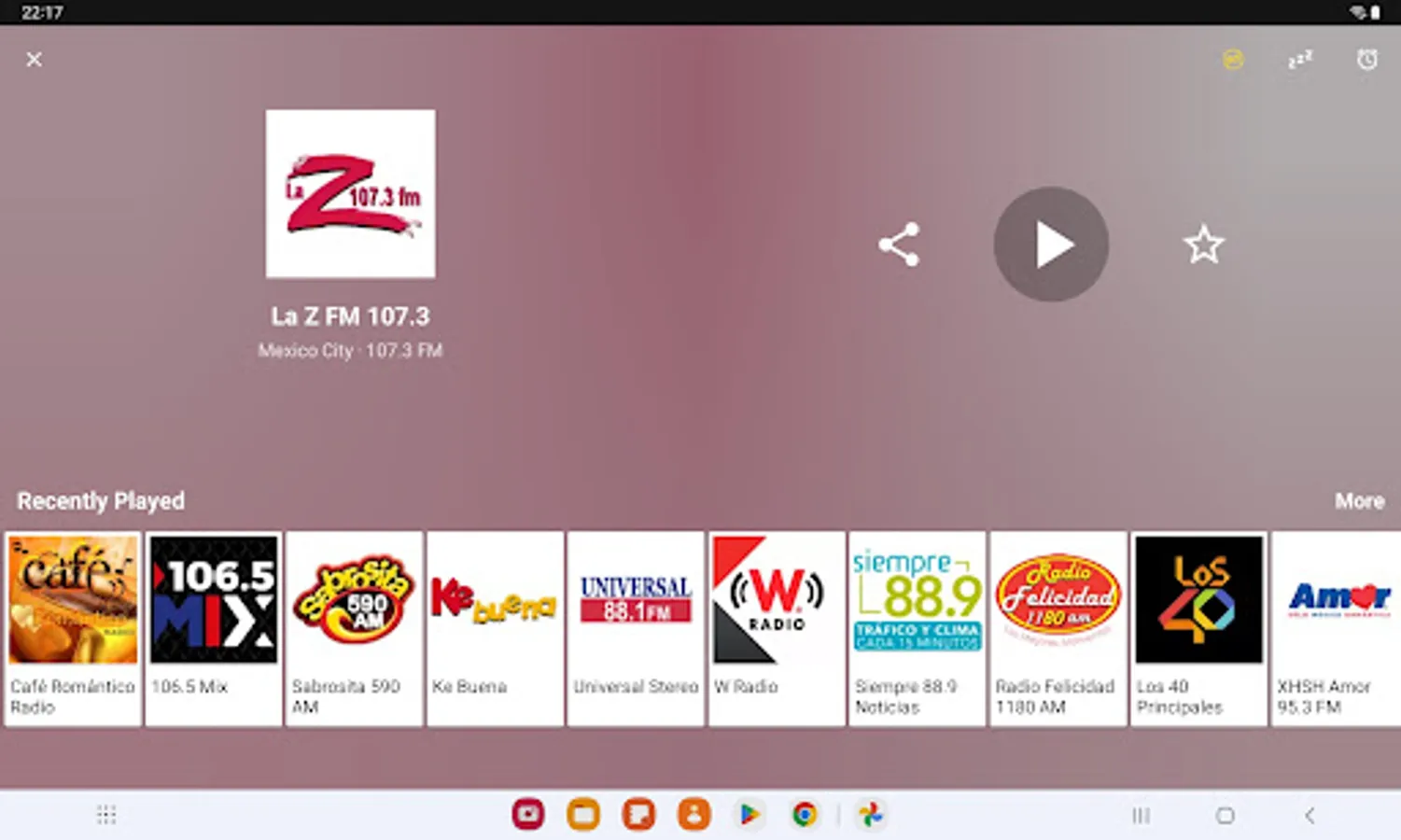Viewport: 1401px width, 840px height.
Task: Tap the home navigation button
Action: tap(1226, 816)
